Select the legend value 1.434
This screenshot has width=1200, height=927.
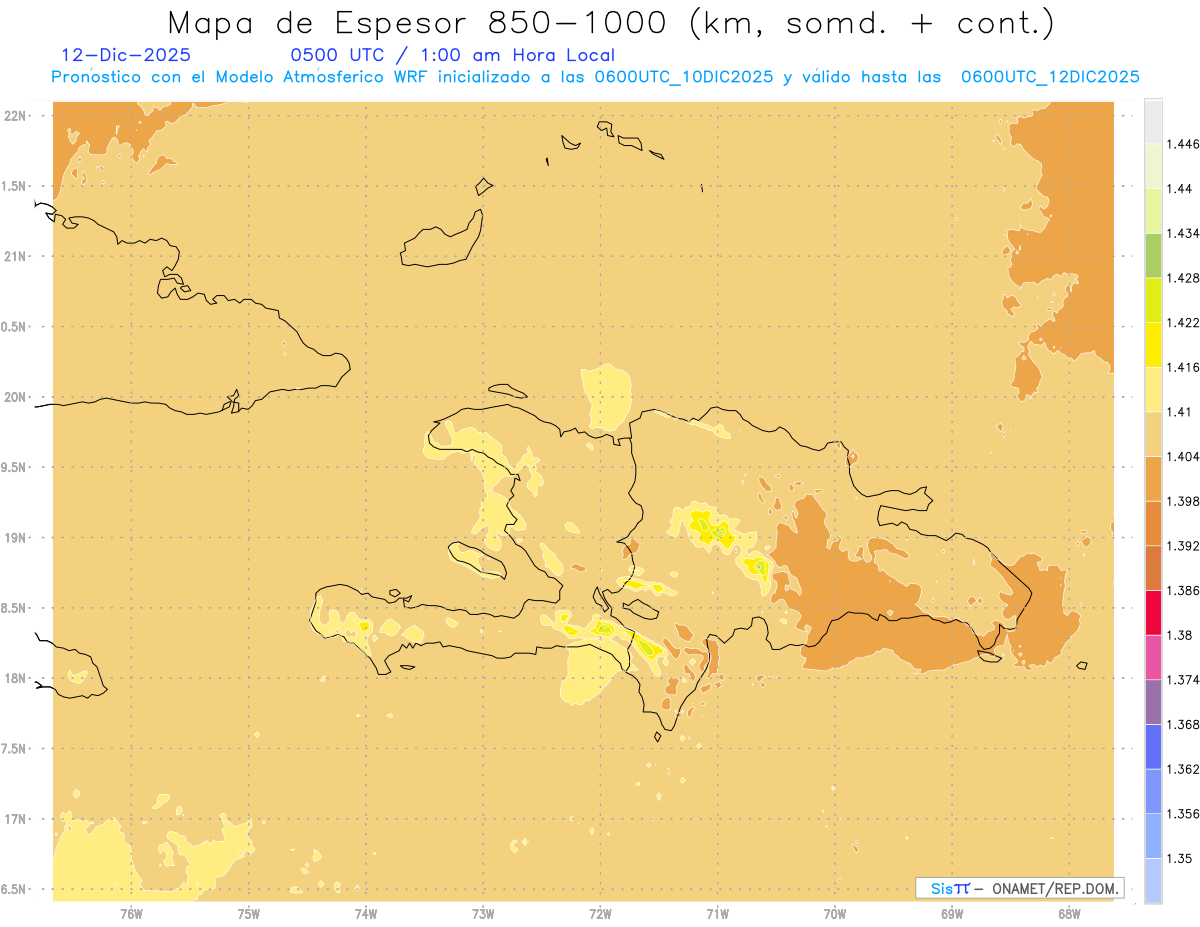tap(1184, 233)
